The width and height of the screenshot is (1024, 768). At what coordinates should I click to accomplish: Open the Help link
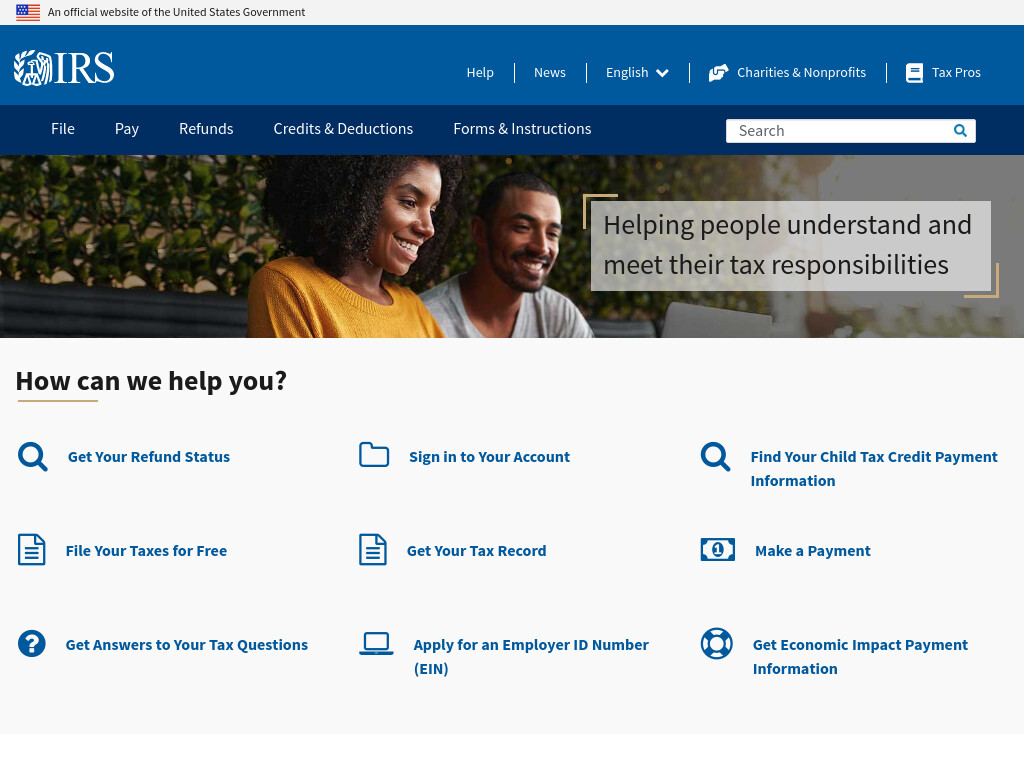(480, 72)
